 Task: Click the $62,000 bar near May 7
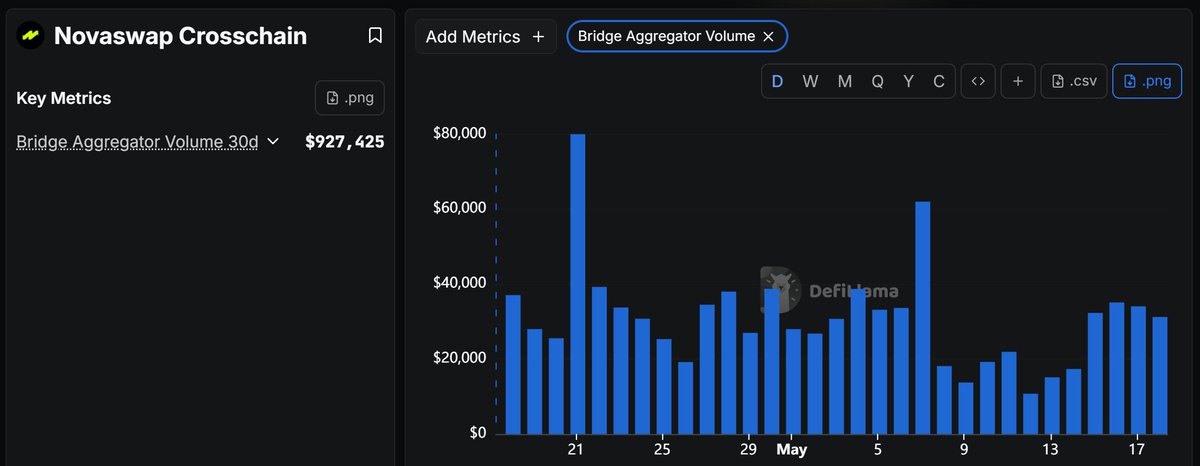(923, 317)
